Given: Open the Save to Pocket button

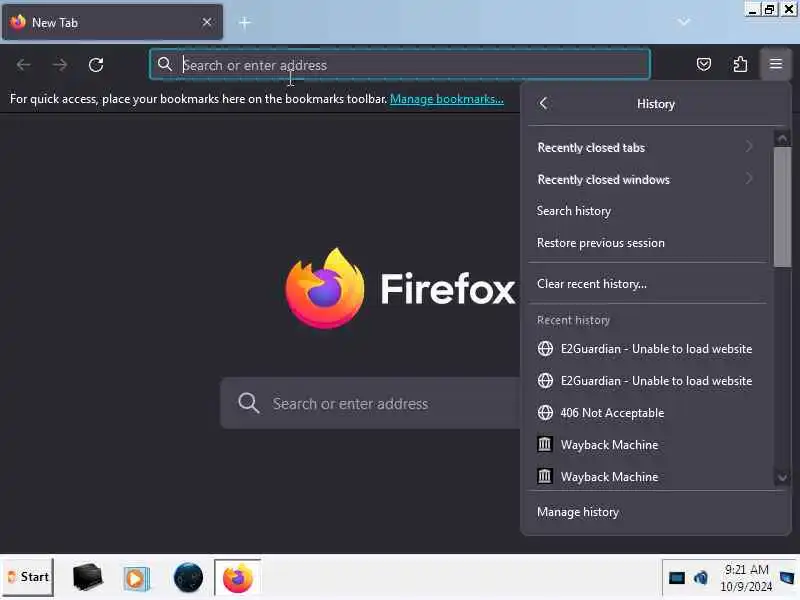Looking at the screenshot, I should pyautogui.click(x=704, y=64).
